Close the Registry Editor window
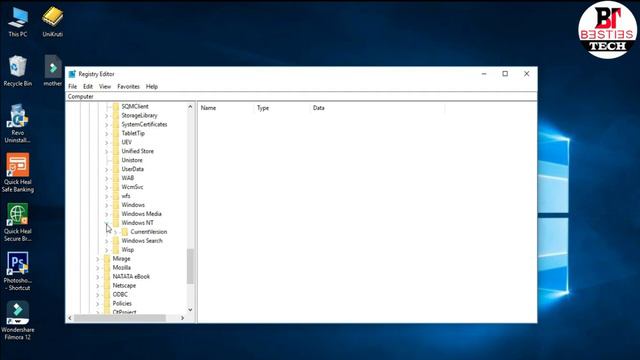Viewport: 640px width, 360px height. (x=527, y=74)
